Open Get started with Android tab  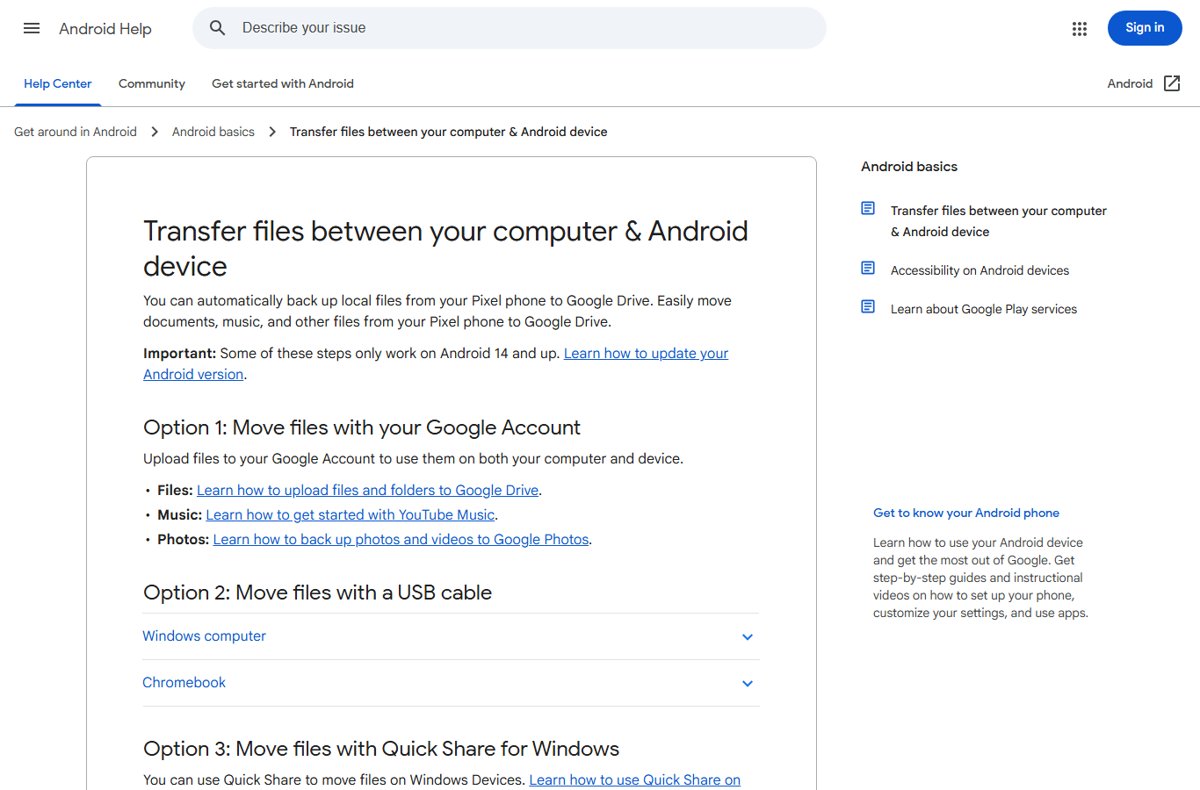point(283,84)
